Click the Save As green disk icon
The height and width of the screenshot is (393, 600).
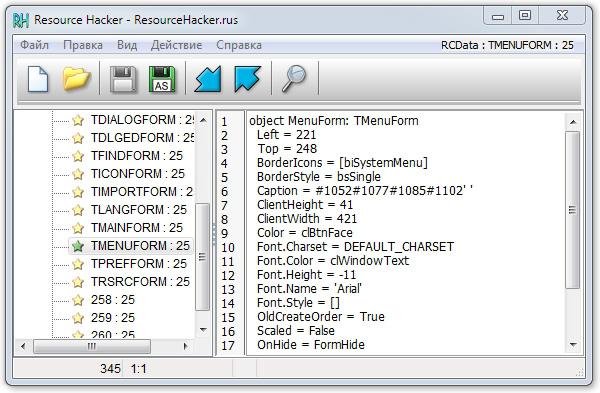click(162, 79)
